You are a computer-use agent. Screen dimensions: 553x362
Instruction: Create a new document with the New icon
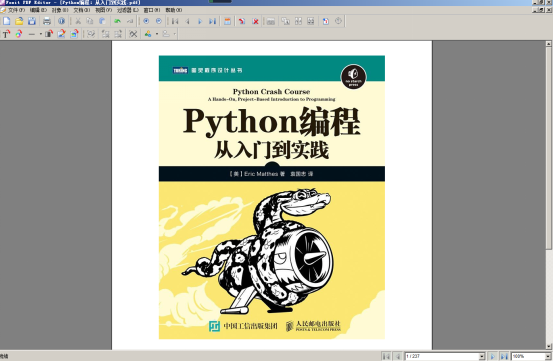[6, 21]
